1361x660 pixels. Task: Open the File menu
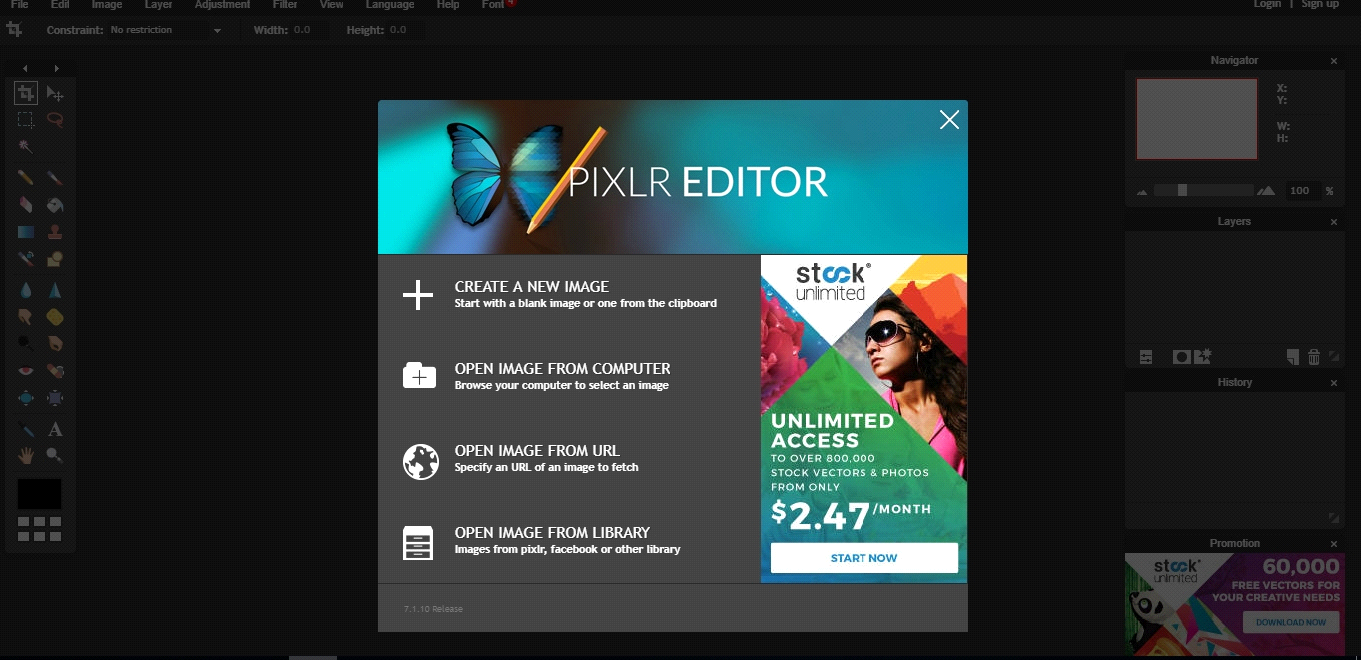(x=19, y=5)
